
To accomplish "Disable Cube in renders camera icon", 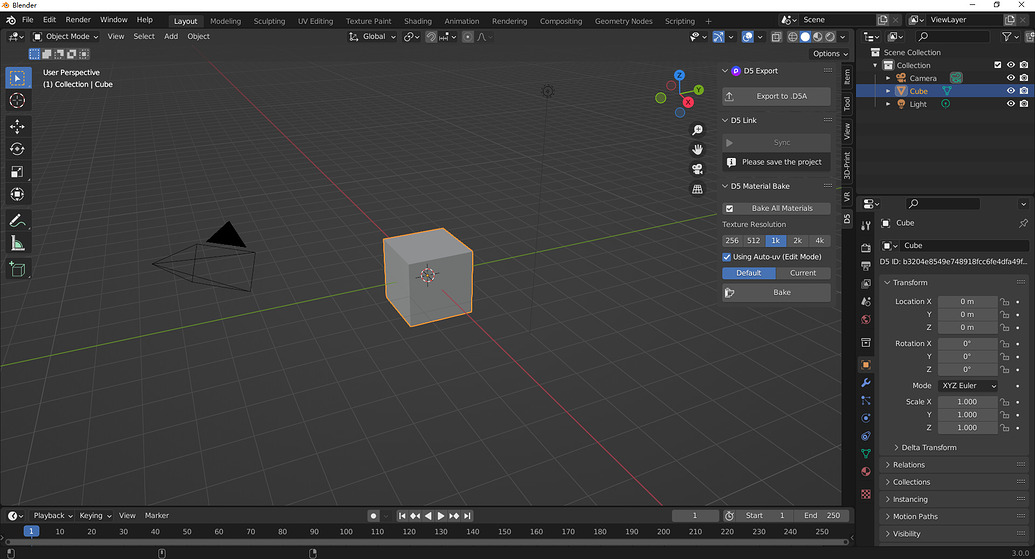I will click(x=1024, y=91).
